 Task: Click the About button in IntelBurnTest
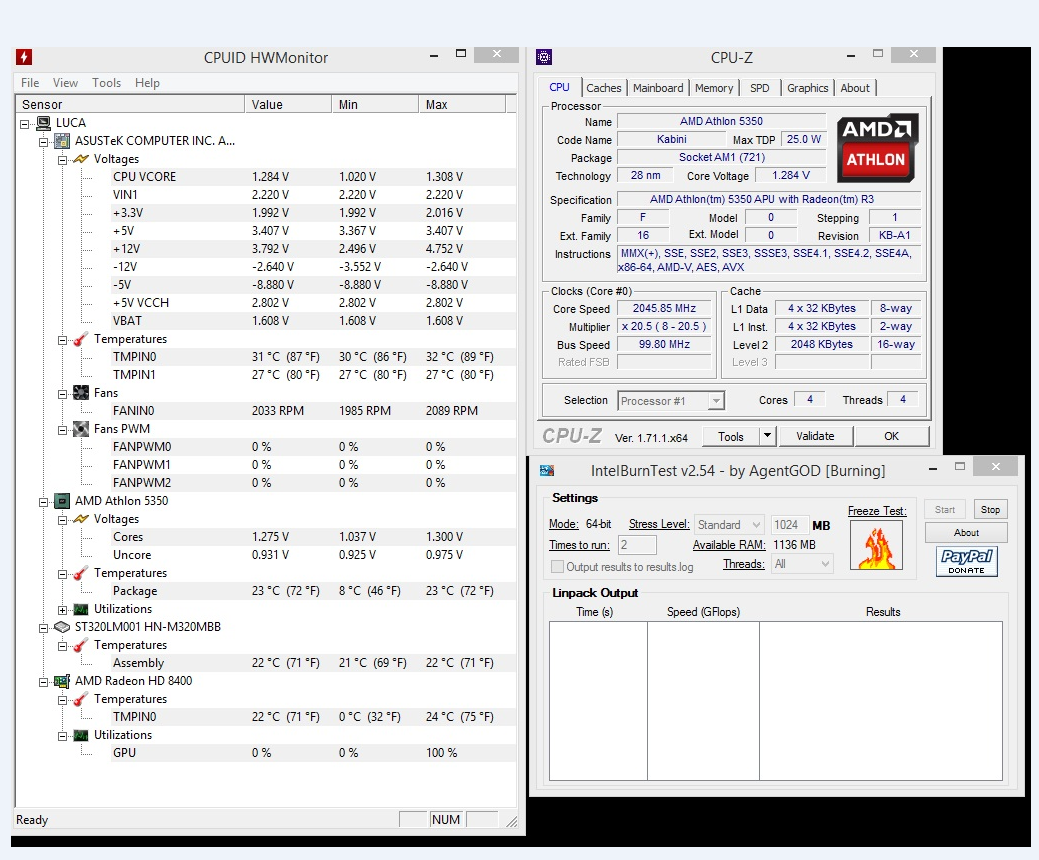(x=966, y=533)
